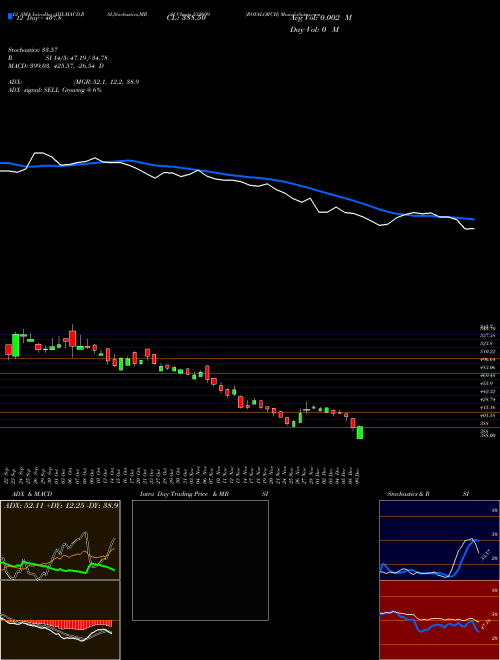This screenshot has height=660, width=500.
Task: Click the empty intraday trading price panel
Action: point(200,560)
